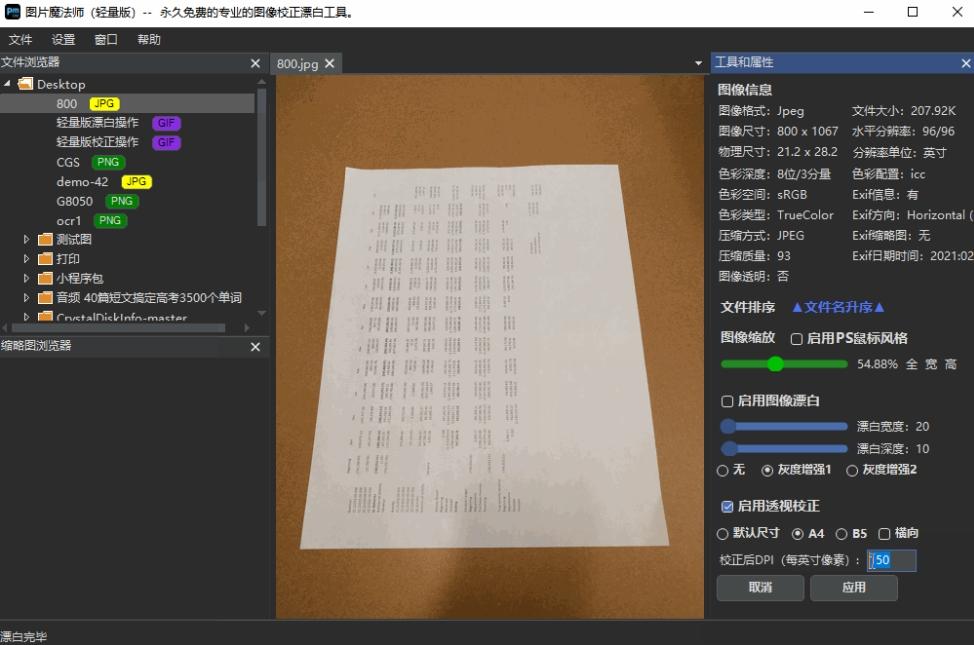Screen dimensions: 974x645
Task: Open the dropdown arrow beside the image view
Action: click(x=698, y=62)
